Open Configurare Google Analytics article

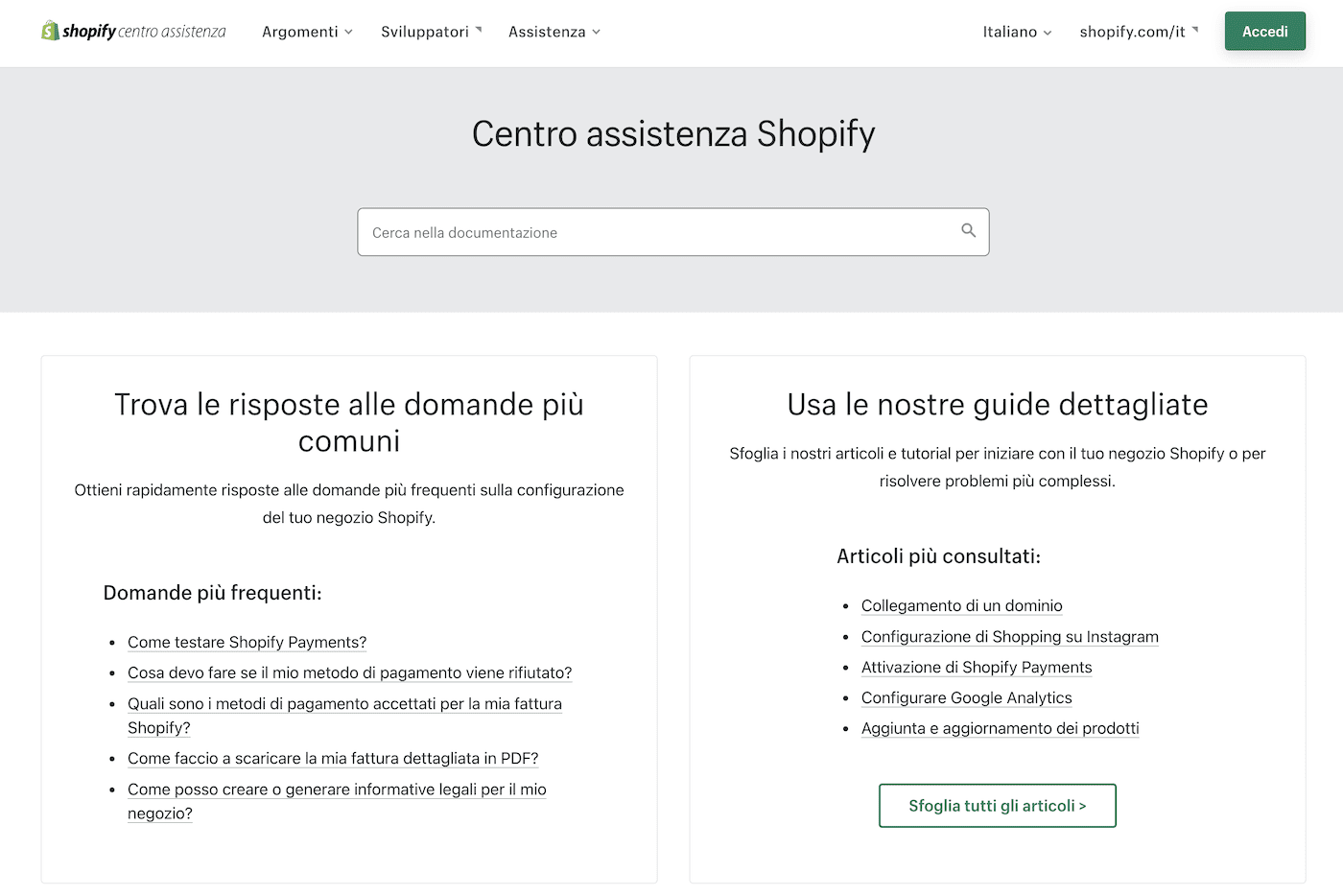pos(966,697)
